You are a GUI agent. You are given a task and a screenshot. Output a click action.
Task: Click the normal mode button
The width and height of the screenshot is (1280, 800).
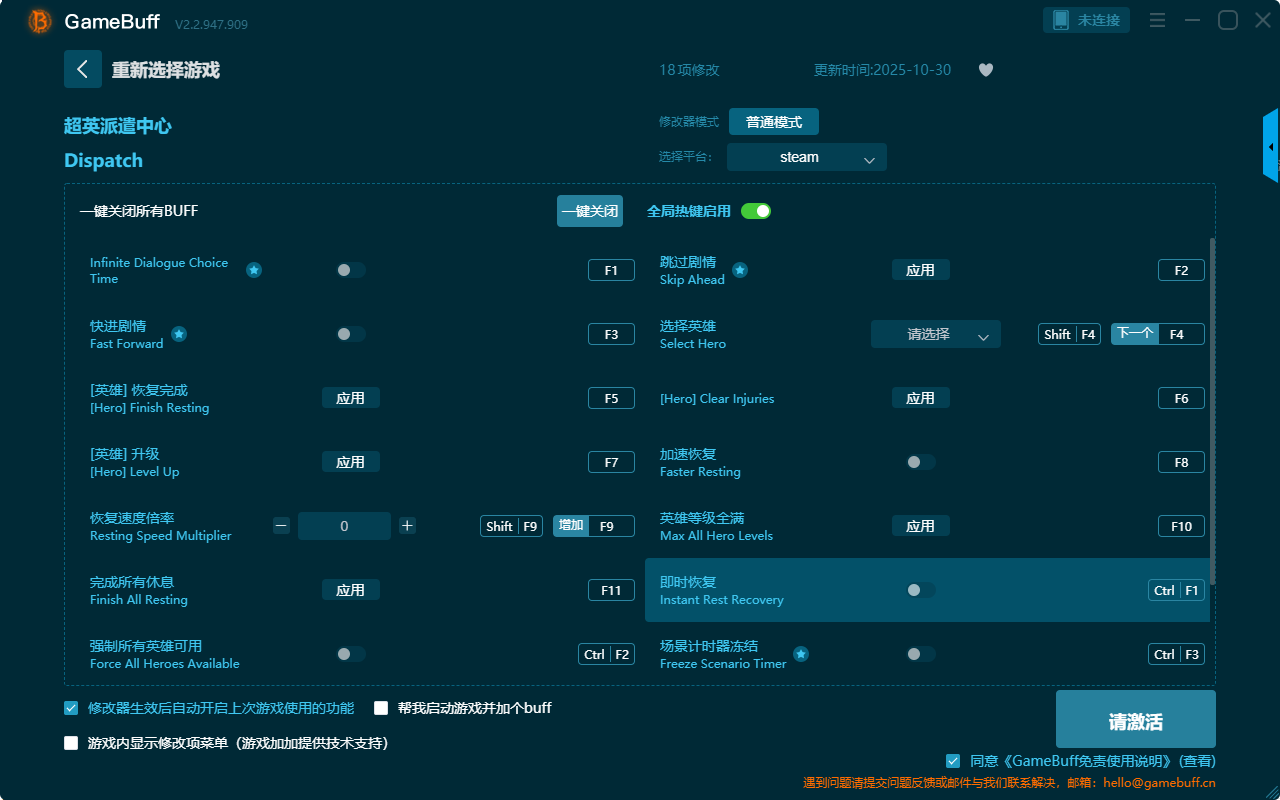[x=773, y=122]
